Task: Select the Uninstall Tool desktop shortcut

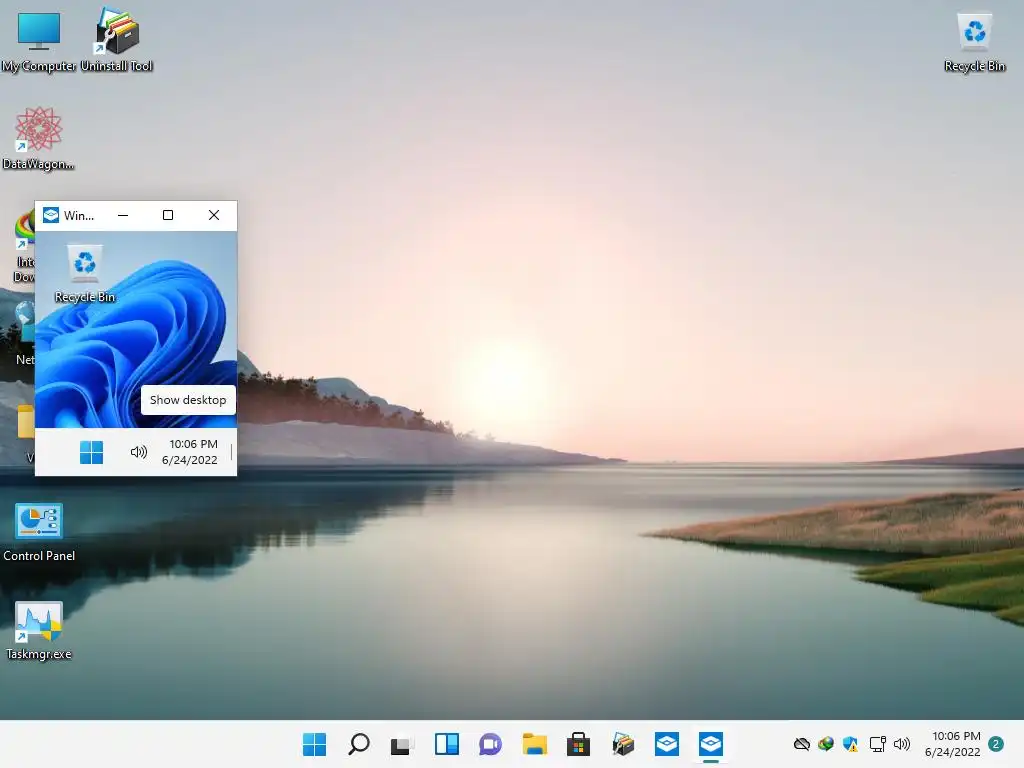Action: pos(116,39)
